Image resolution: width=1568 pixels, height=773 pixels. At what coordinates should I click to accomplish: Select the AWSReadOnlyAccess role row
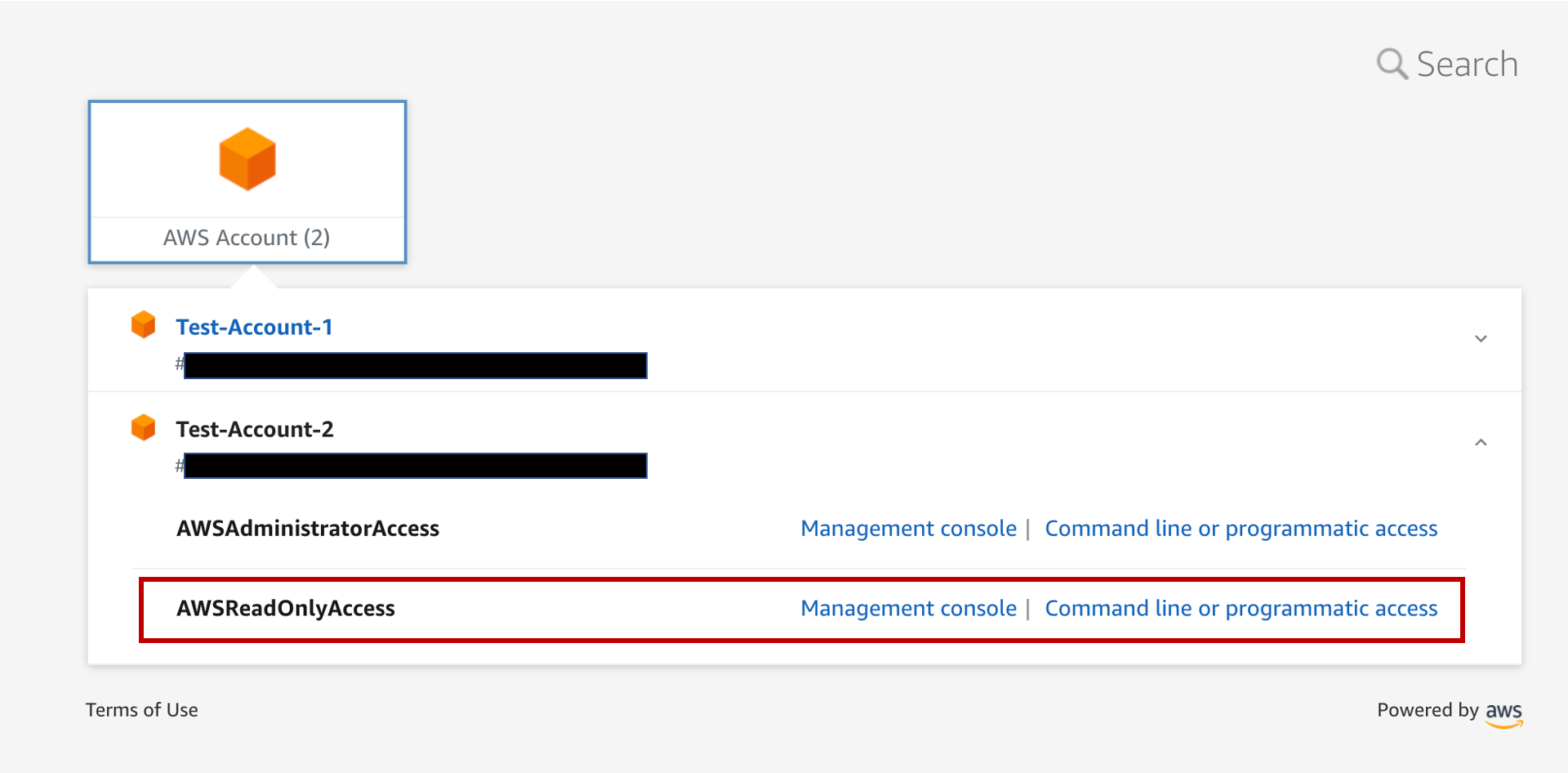click(285, 608)
